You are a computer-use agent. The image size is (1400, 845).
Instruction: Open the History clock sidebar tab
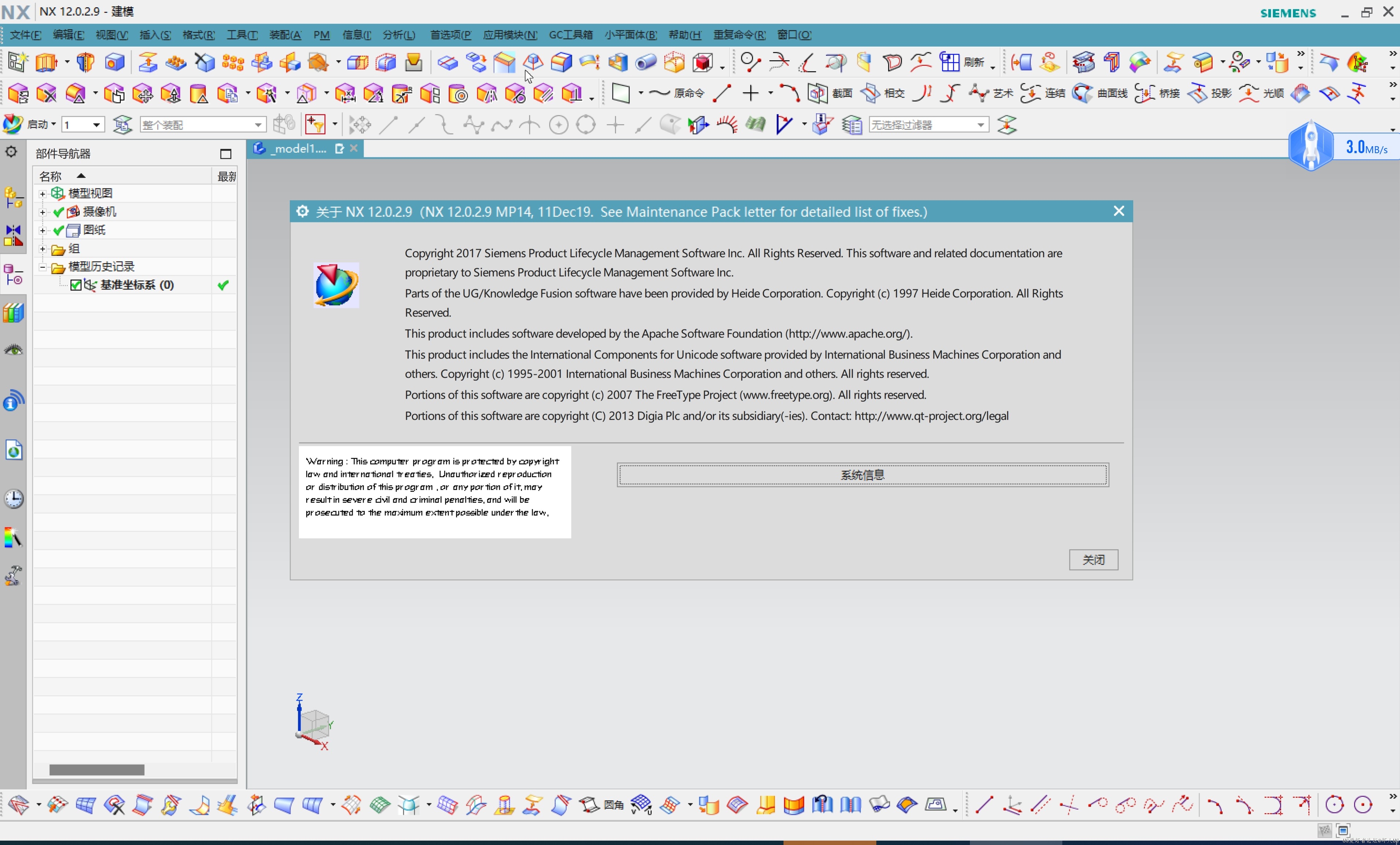click(x=13, y=499)
